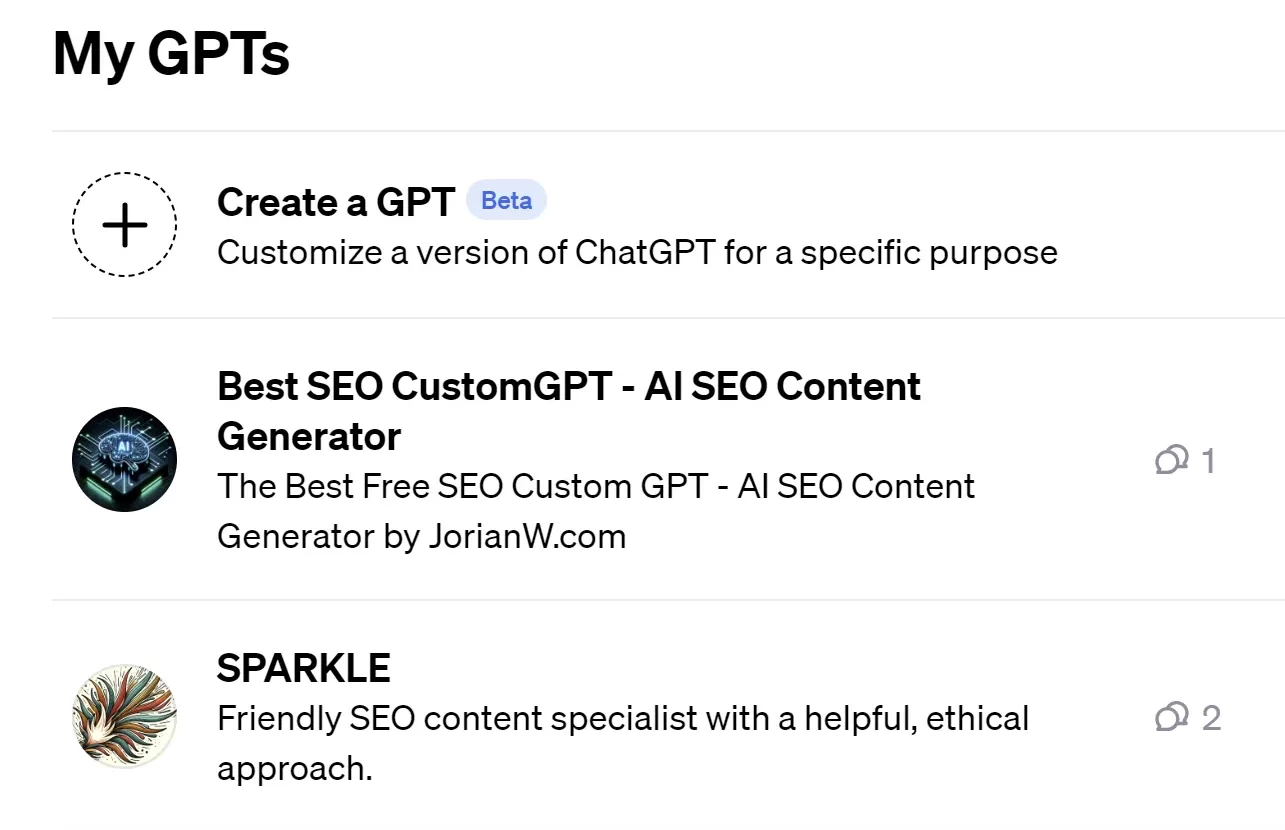This screenshot has height=830, width=1285.
Task: Open the Best SEO CustomGPT brain avatar
Action: (125, 459)
